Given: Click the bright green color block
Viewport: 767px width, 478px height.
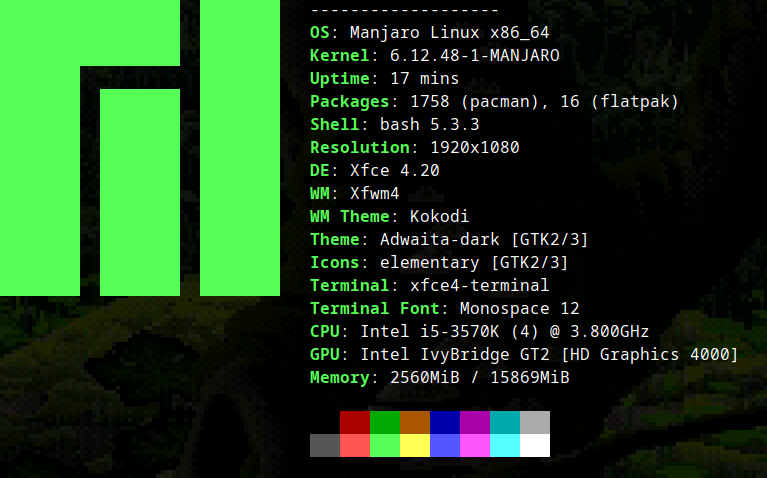Looking at the screenshot, I should (x=385, y=445).
